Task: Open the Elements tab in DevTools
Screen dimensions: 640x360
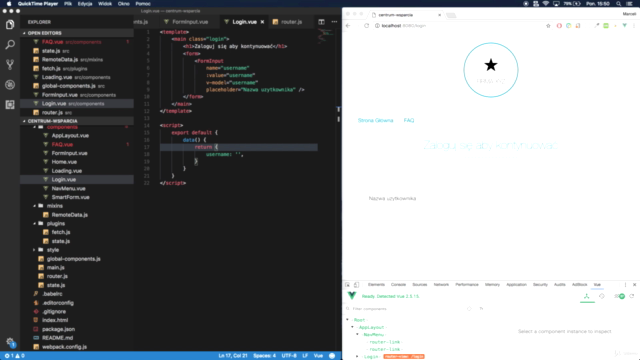Action: [x=376, y=284]
